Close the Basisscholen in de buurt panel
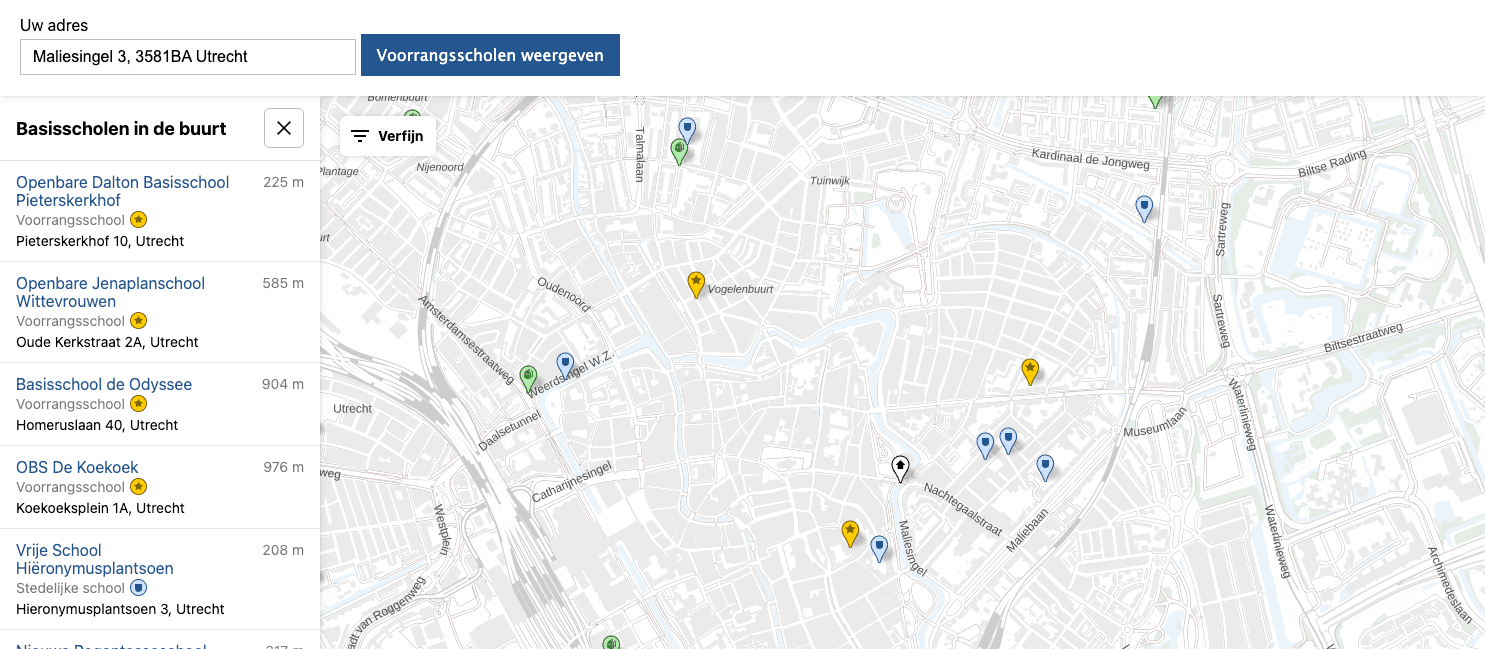Screen dimensions: 1485x649 click(284, 128)
